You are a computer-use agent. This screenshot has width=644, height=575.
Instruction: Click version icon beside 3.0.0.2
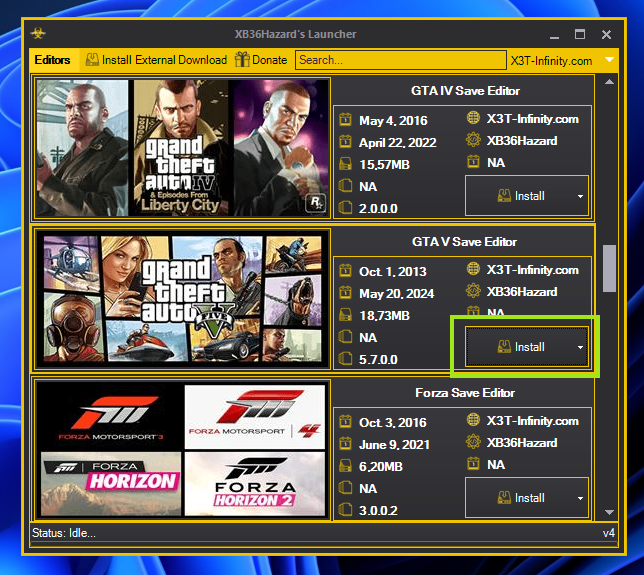[345, 510]
